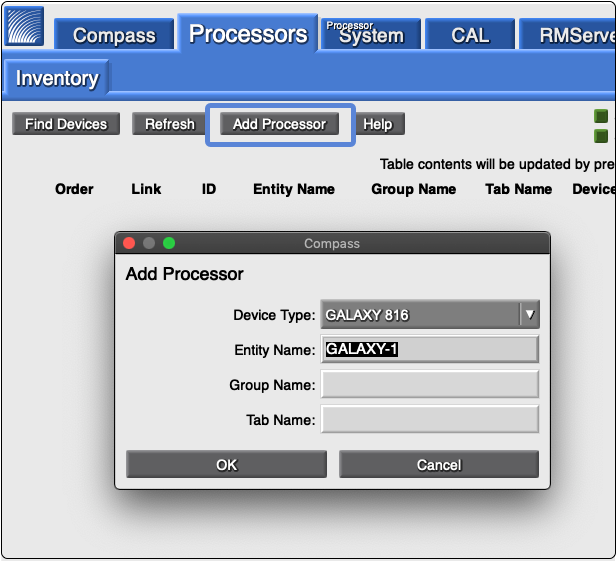Click the Tab Name column header
616x561 pixels.
(x=519, y=189)
